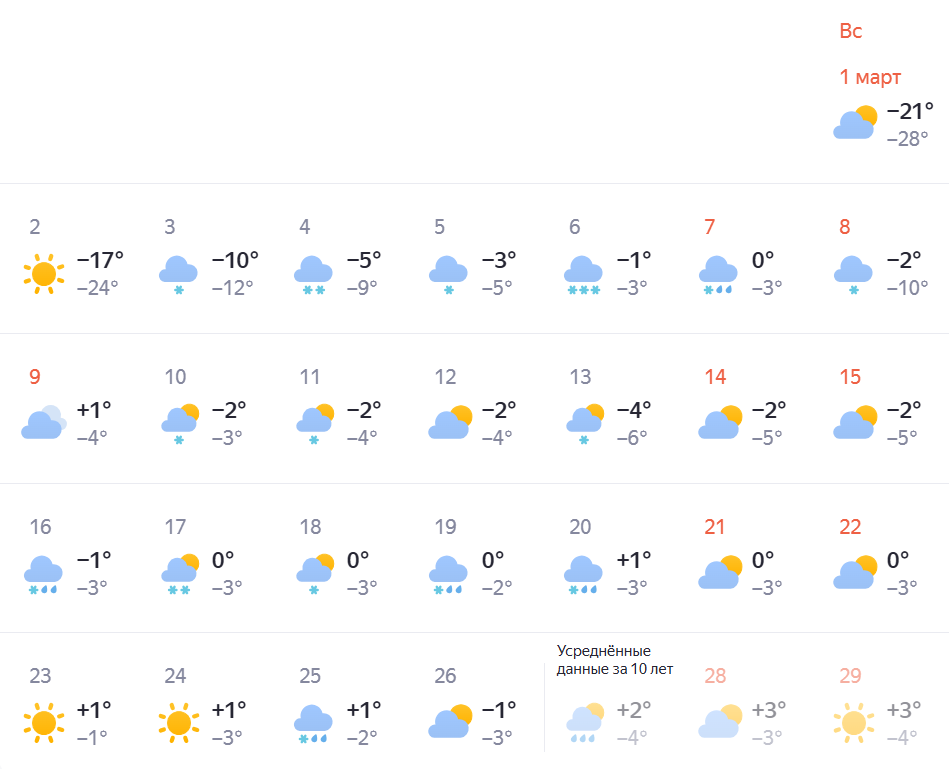
Task: Click the sunny icon for March 2
Action: click(43, 272)
